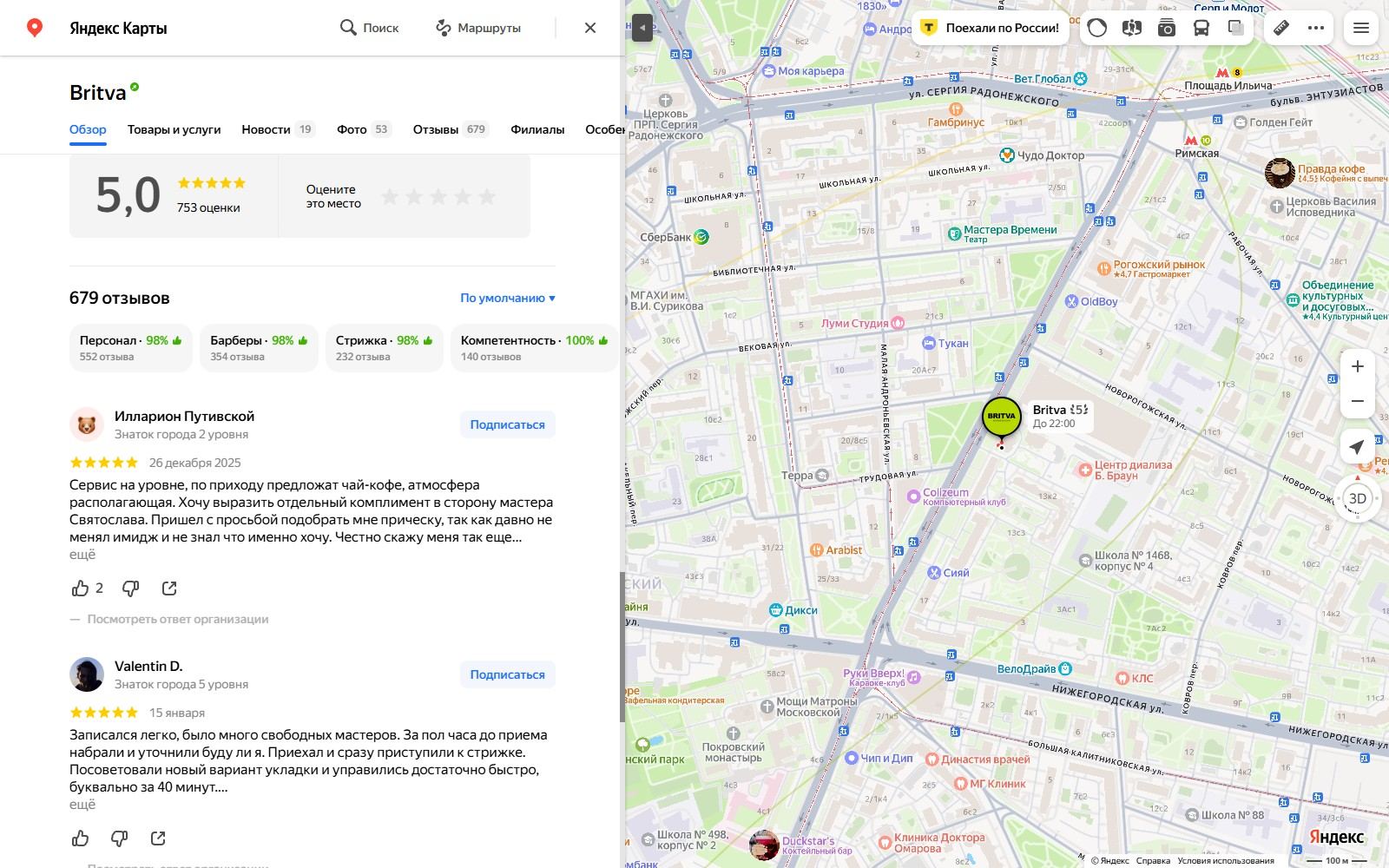Click the my location arrow icon

coord(1357,447)
